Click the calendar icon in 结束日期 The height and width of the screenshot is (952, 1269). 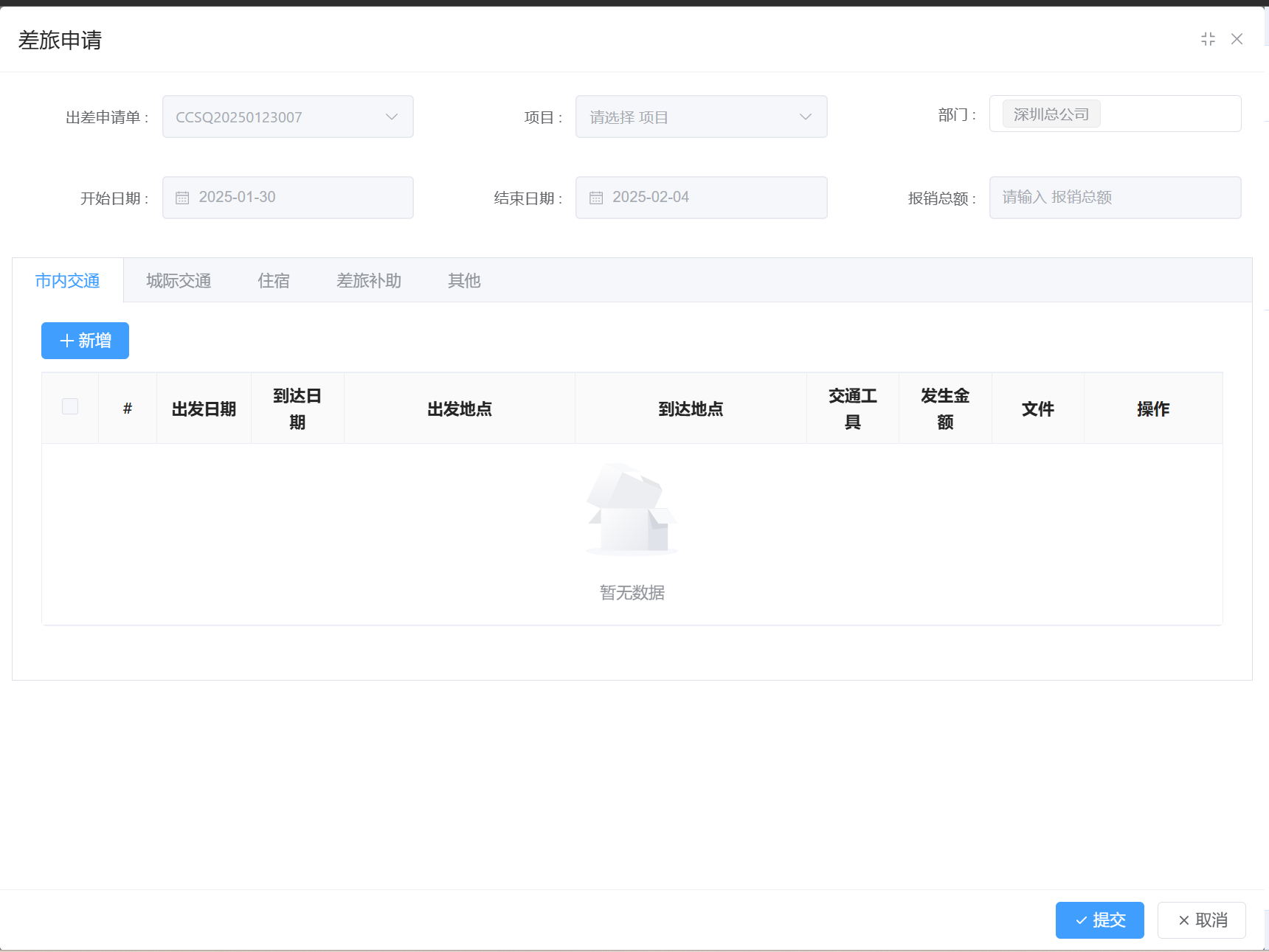596,198
